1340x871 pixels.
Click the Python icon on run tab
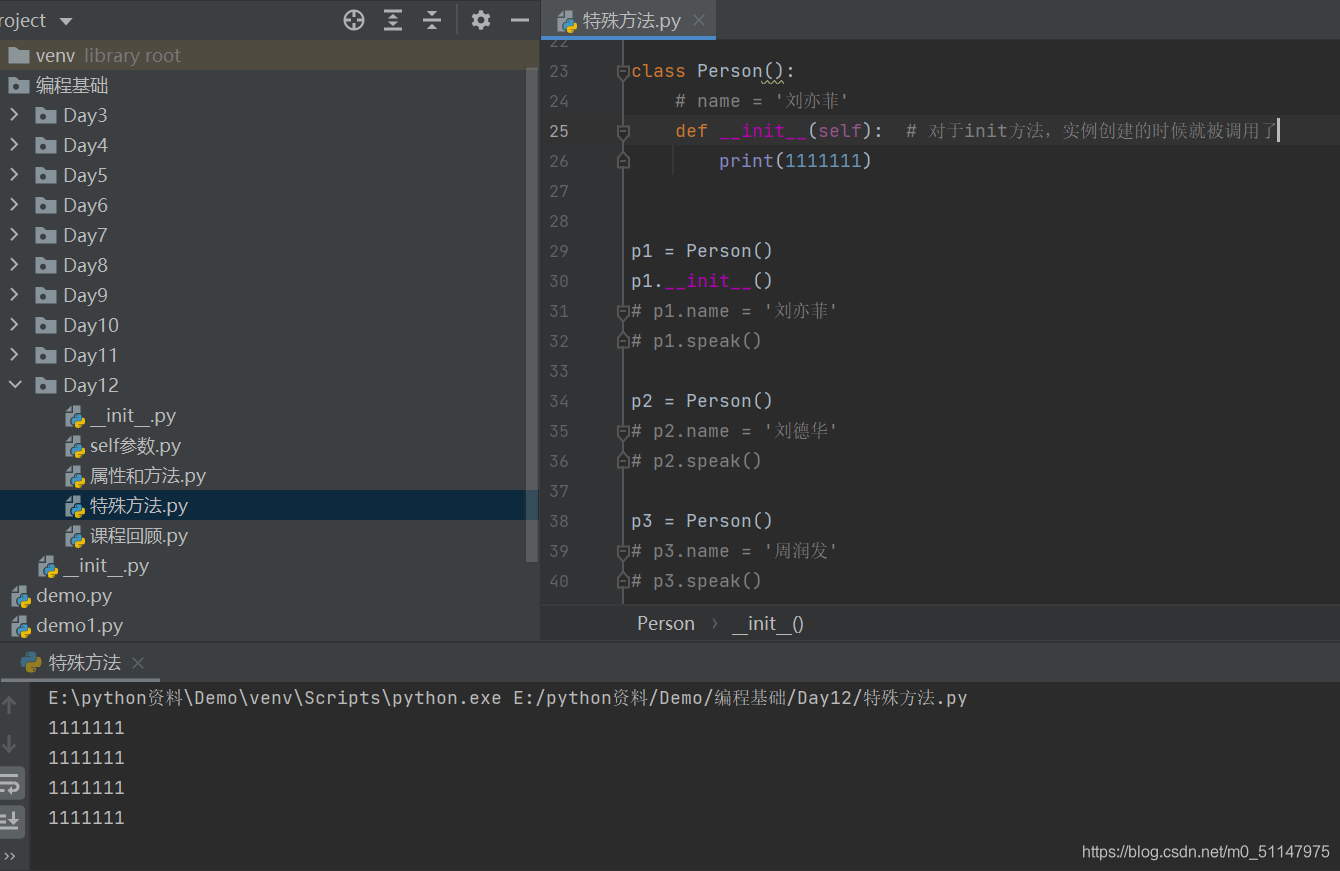(31, 662)
